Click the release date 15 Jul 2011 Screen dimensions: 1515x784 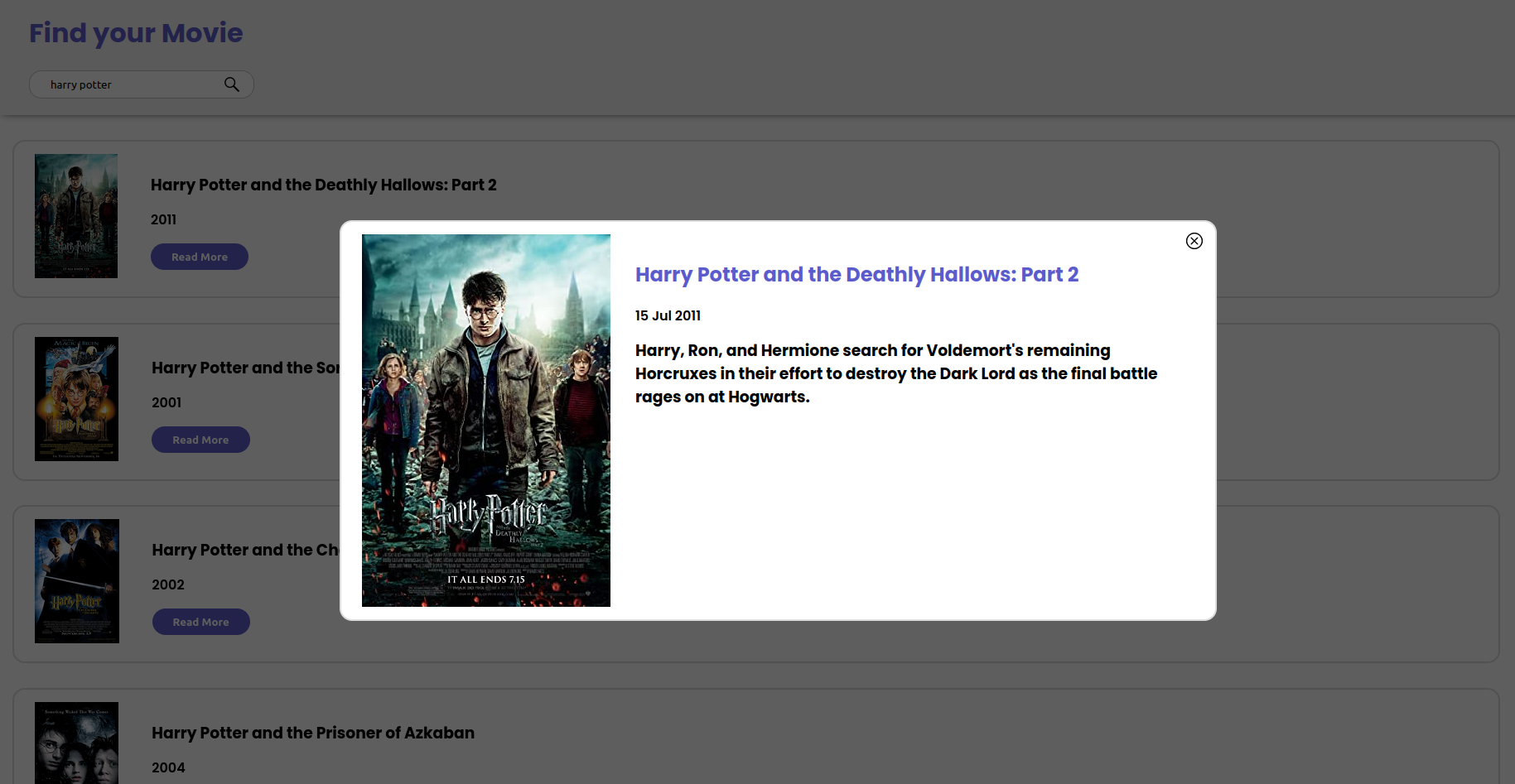pyautogui.click(x=668, y=315)
